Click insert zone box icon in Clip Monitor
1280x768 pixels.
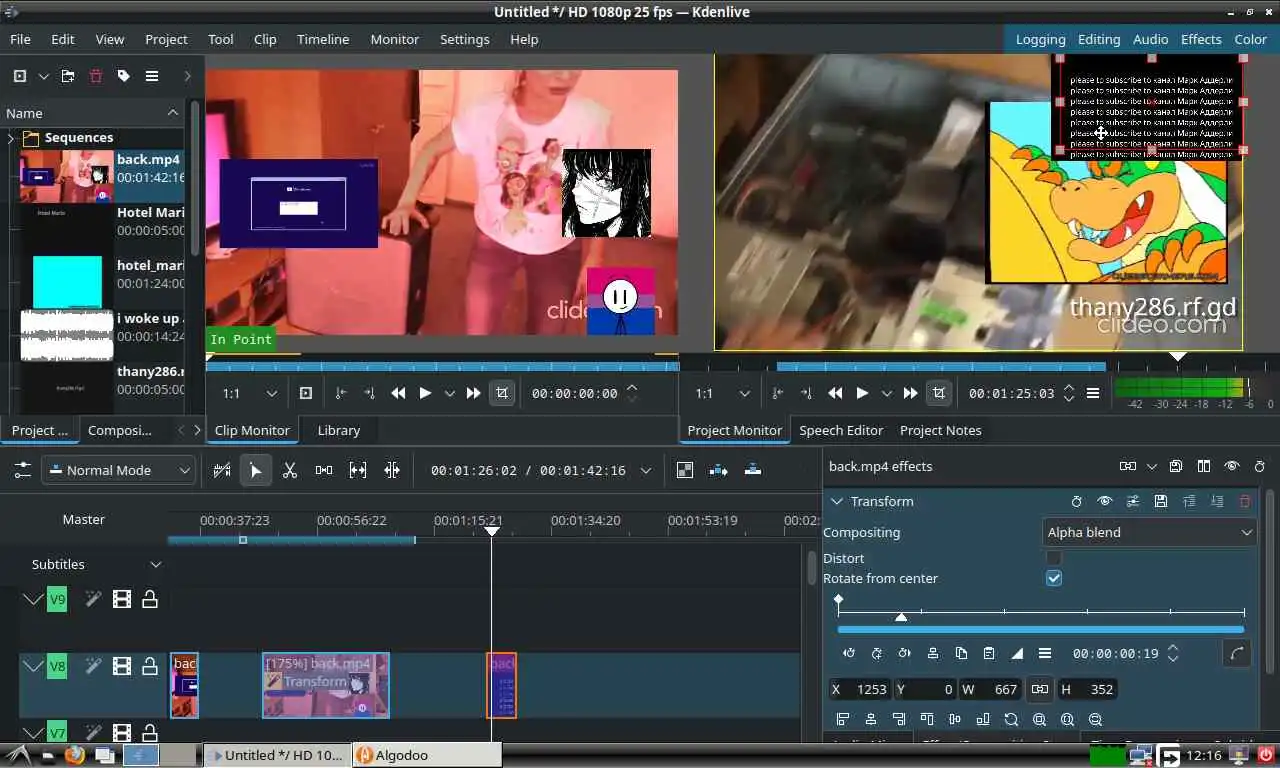point(306,393)
